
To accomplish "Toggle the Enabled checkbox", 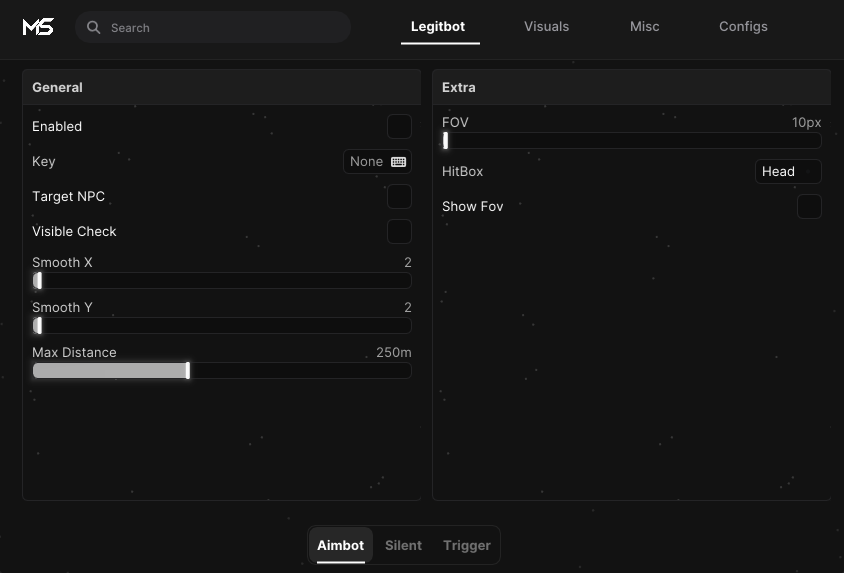I will coord(399,126).
